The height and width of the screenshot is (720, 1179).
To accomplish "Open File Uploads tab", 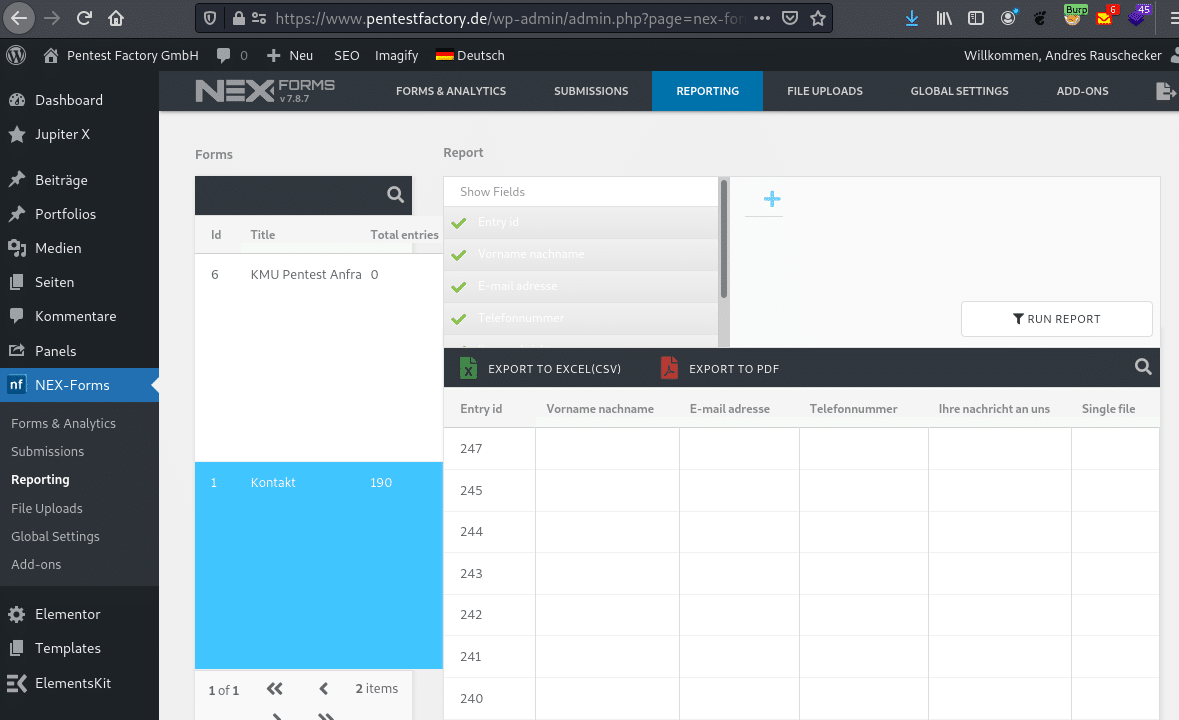I will (825, 91).
